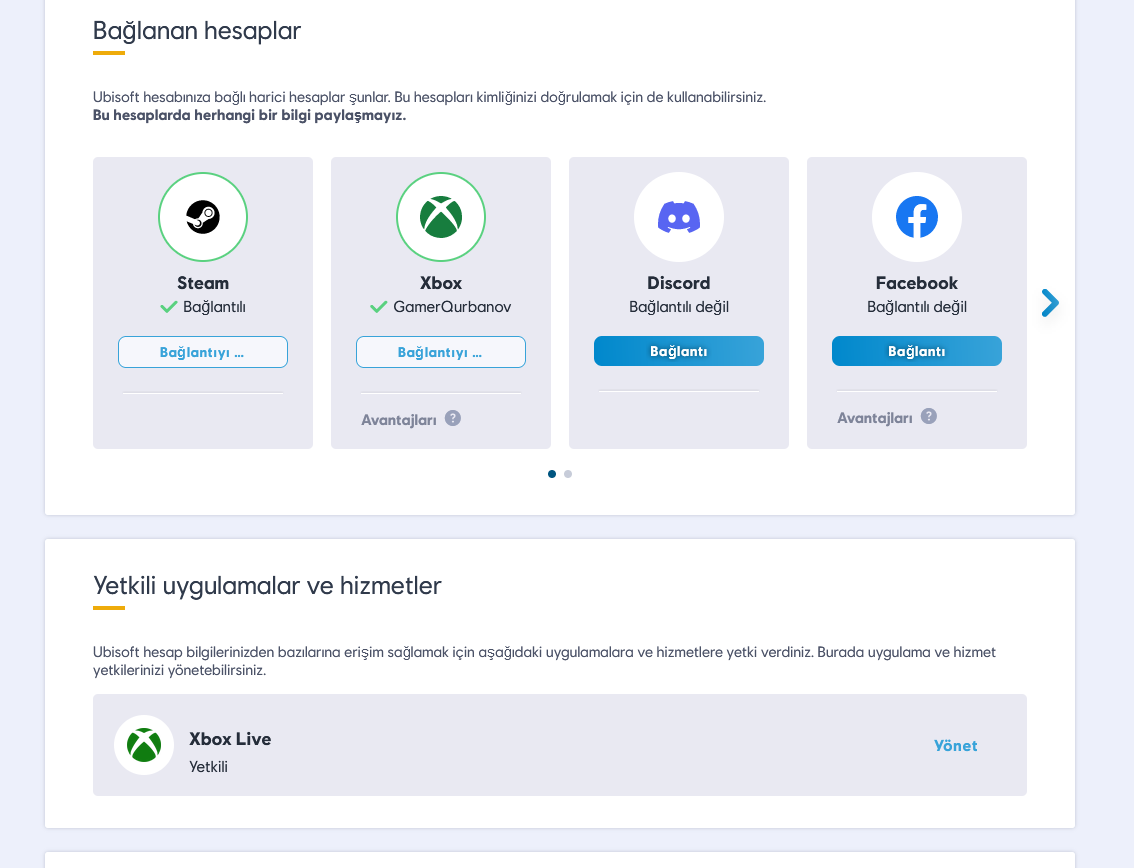Open Xbox Avantajları help question mark

click(x=453, y=418)
